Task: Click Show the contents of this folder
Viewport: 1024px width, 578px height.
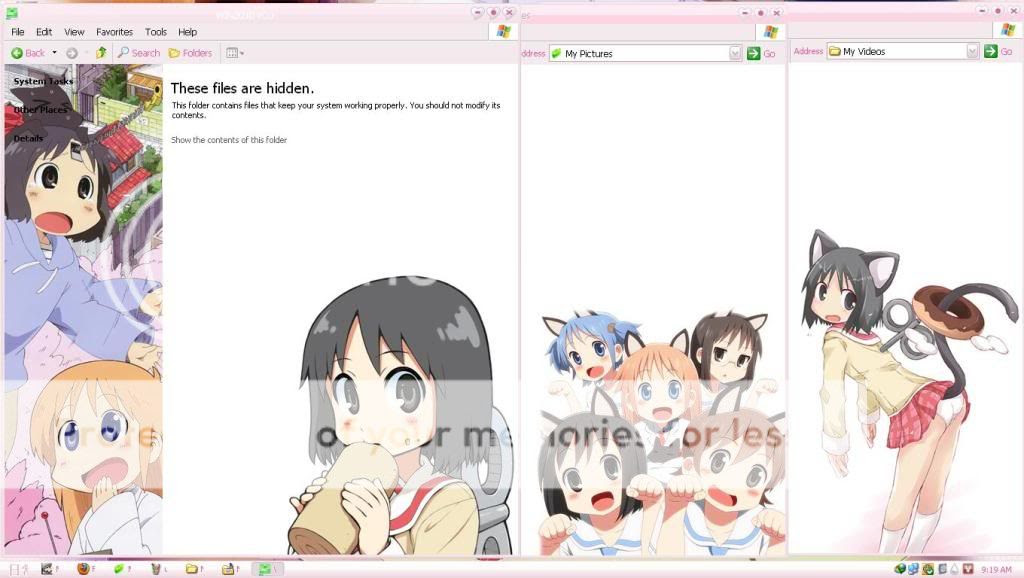Action: pyautogui.click(x=229, y=140)
